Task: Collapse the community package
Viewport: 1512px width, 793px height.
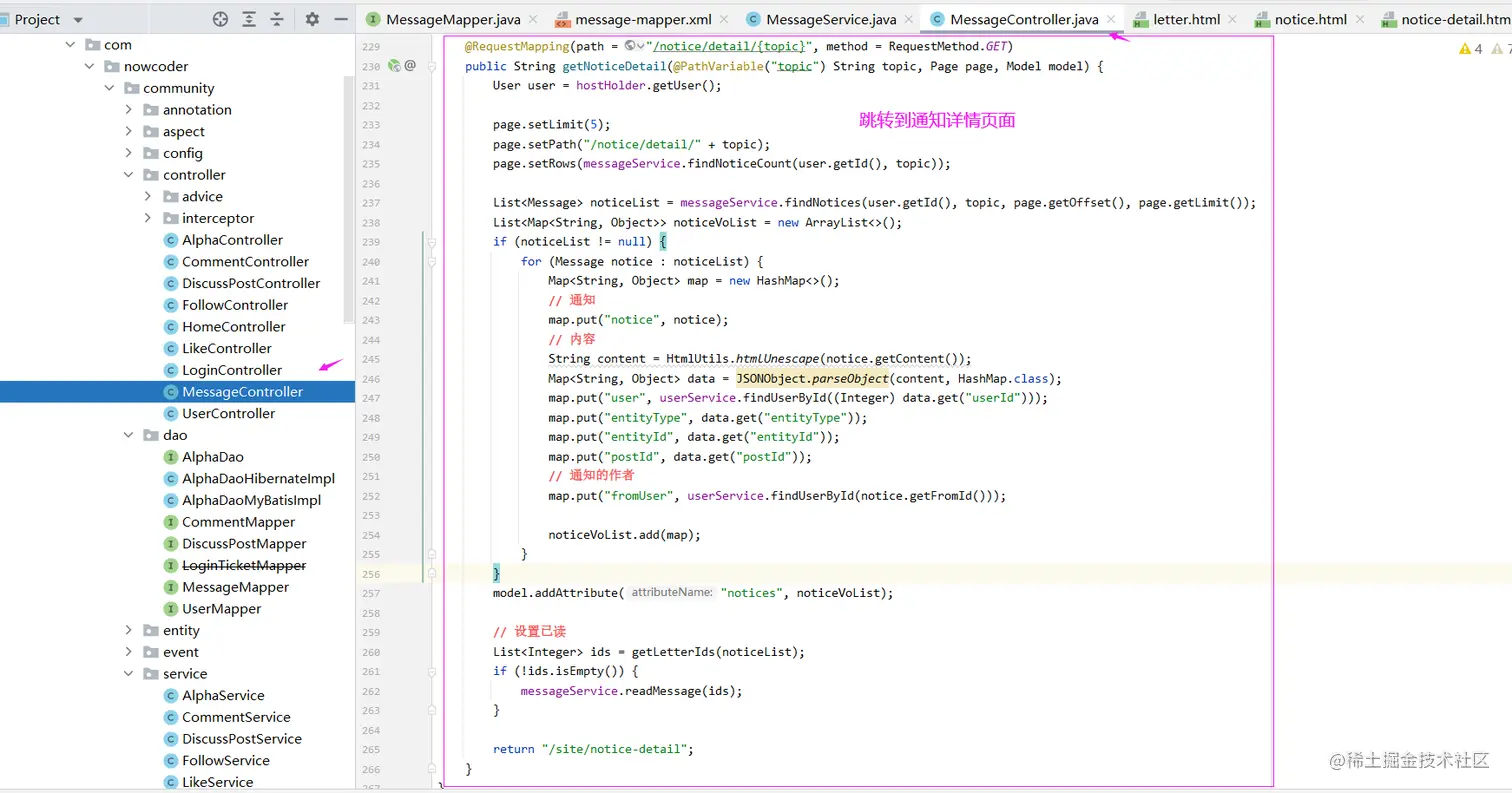Action: tap(109, 88)
